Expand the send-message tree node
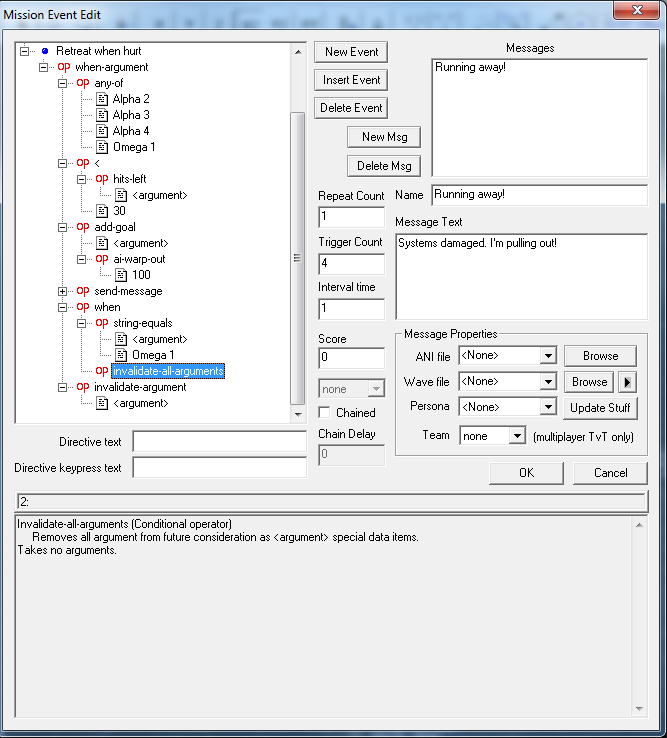Viewport: 667px width, 738px height. point(63,291)
